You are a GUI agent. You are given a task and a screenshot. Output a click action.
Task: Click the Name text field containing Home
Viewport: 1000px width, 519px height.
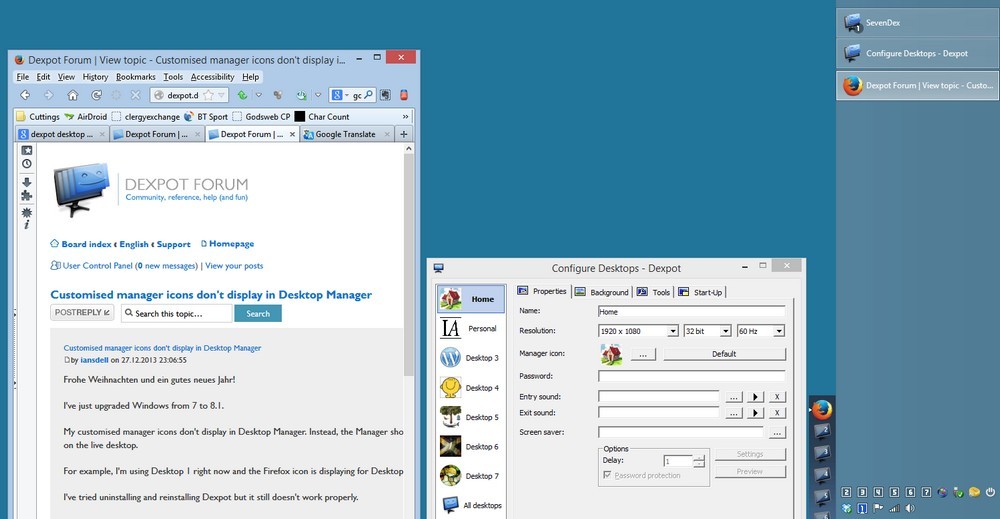pyautogui.click(x=690, y=312)
